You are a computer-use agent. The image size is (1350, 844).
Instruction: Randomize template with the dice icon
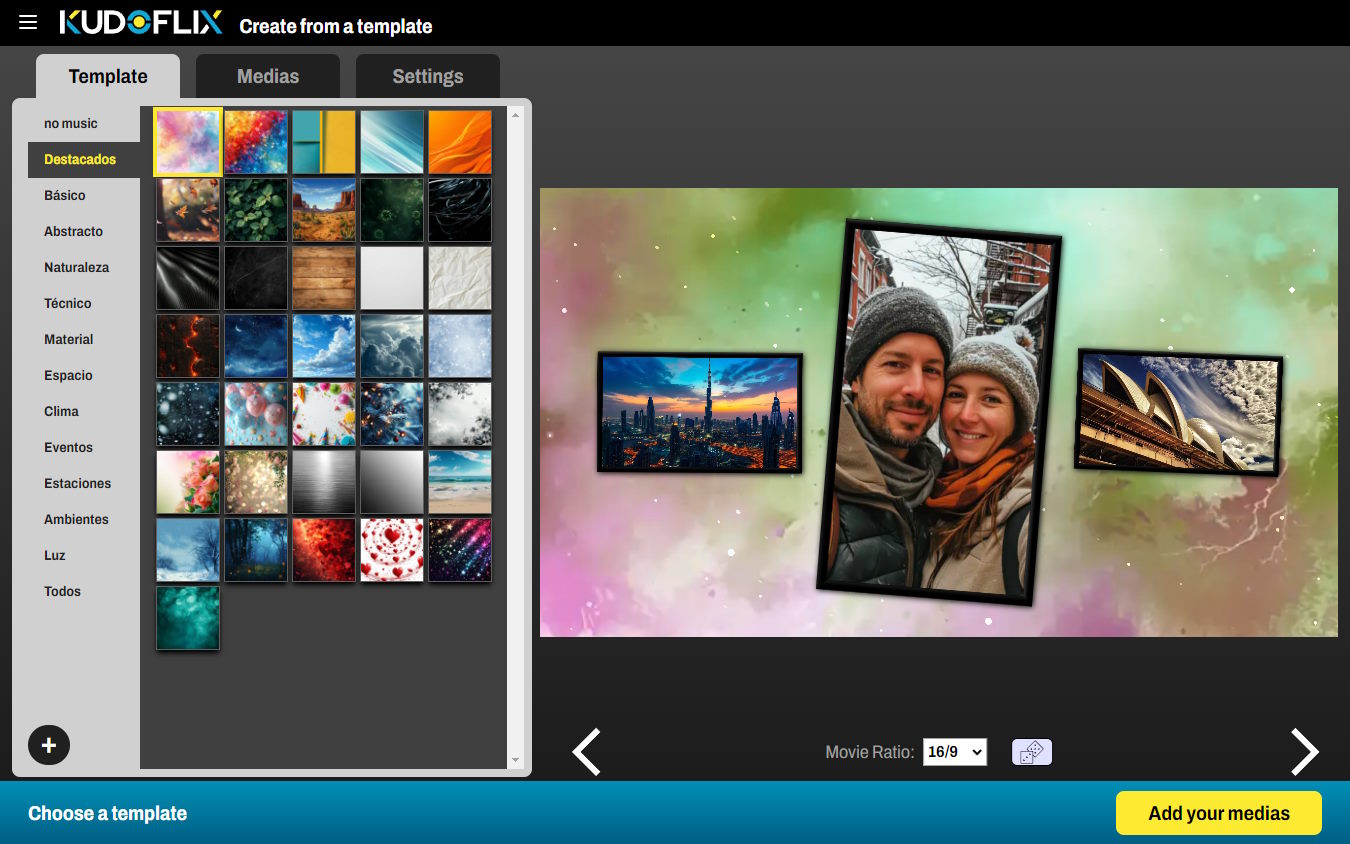(x=1032, y=752)
